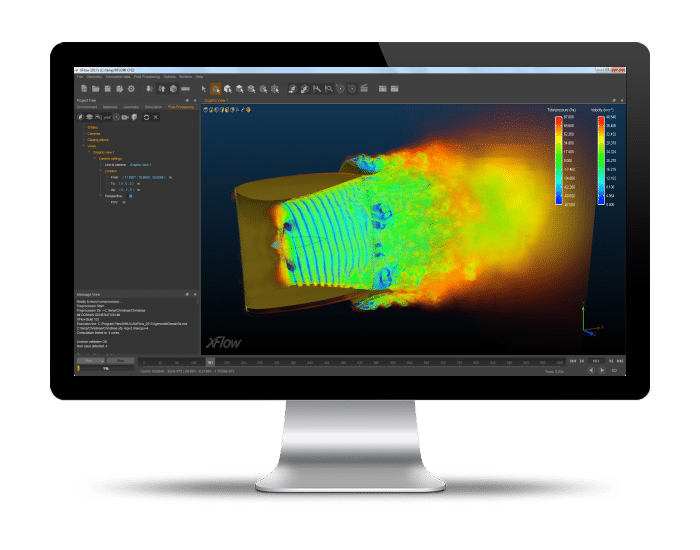
Task: Switch to the Geometry tab in Project Tree
Action: 131,107
